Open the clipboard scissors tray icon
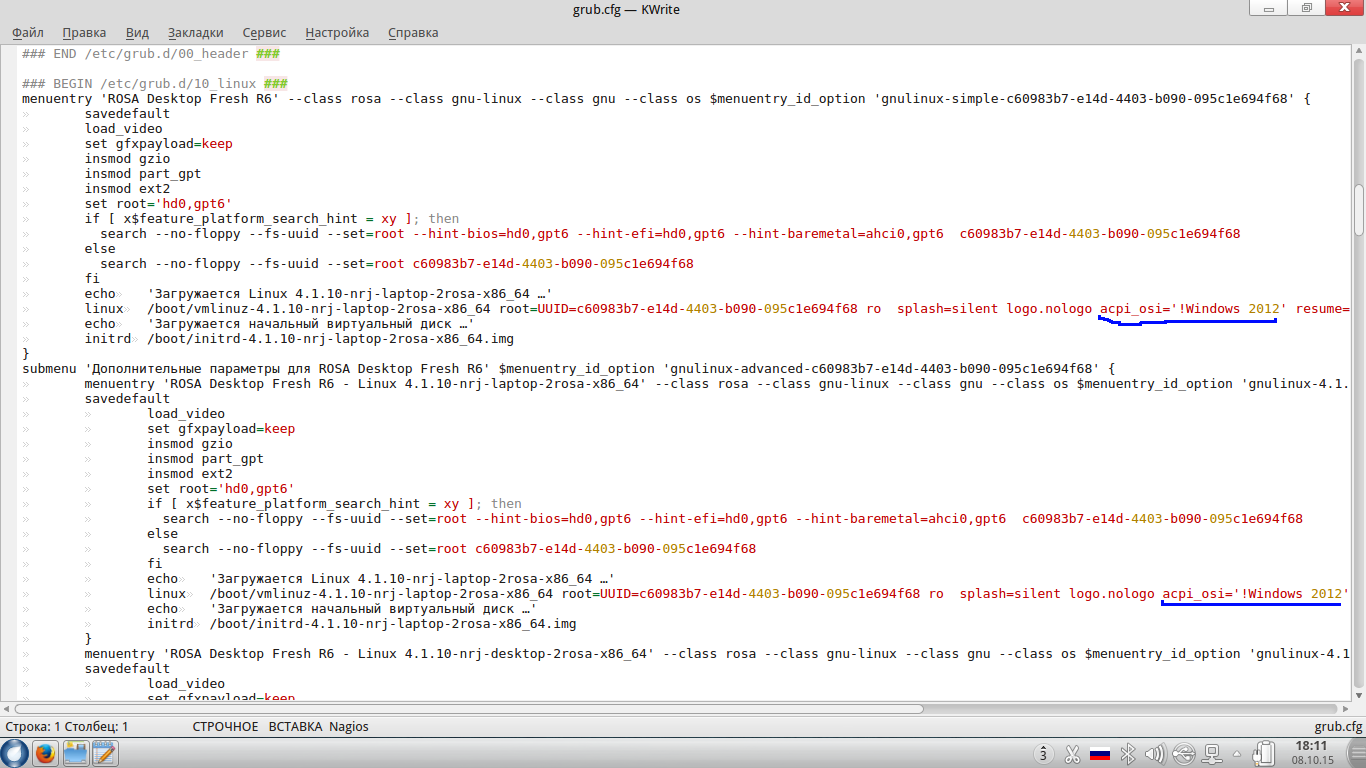The height and width of the screenshot is (768, 1366). point(1072,754)
